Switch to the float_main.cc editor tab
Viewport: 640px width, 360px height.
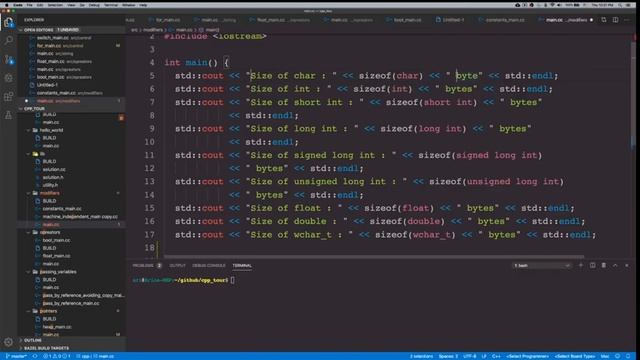(283, 20)
